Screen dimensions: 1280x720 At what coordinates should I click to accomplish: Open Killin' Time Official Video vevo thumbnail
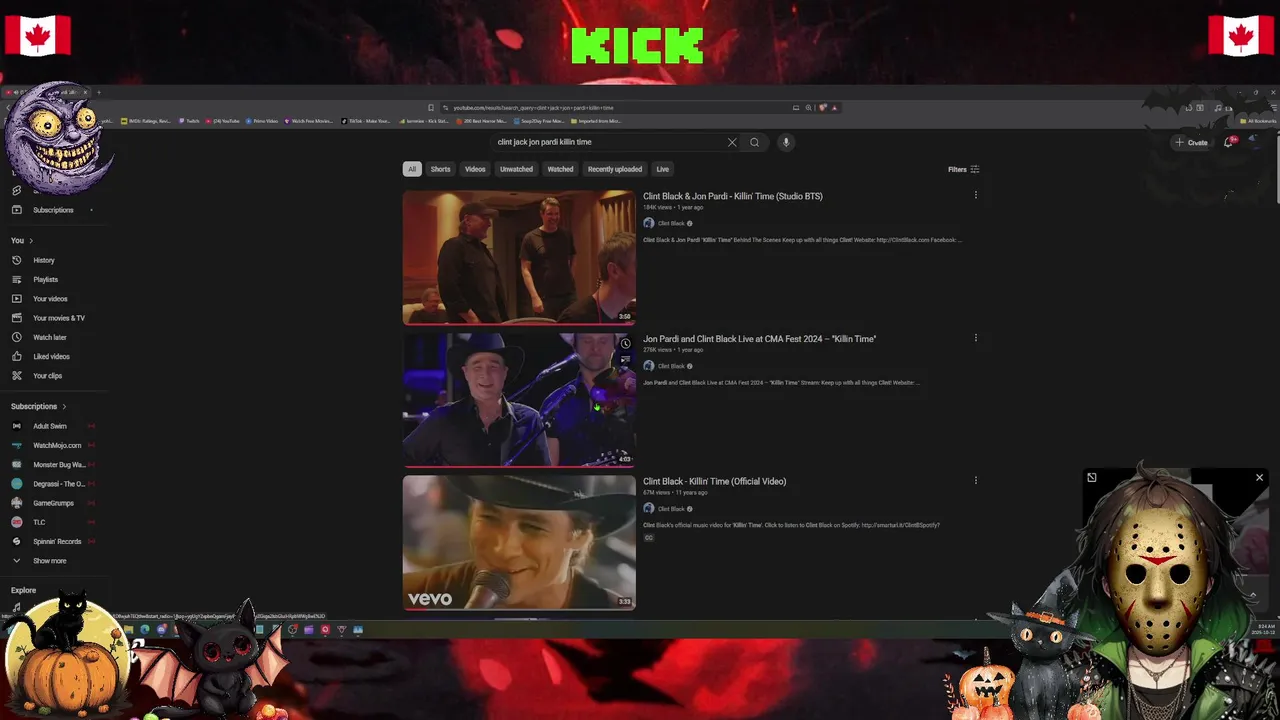pos(519,542)
